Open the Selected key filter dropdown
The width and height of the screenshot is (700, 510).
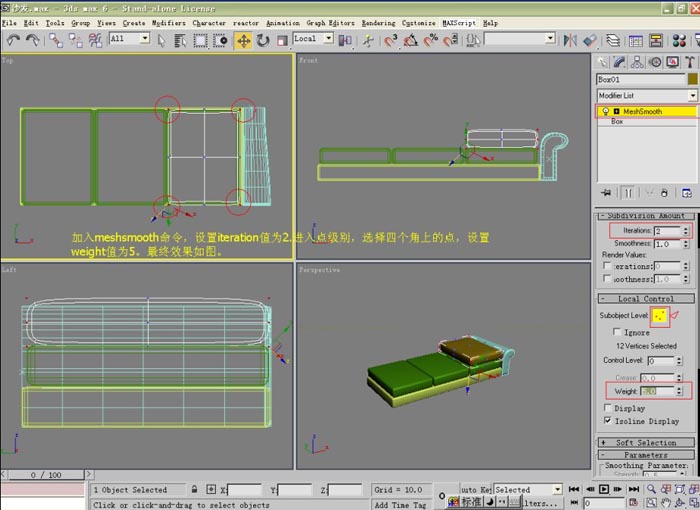528,490
